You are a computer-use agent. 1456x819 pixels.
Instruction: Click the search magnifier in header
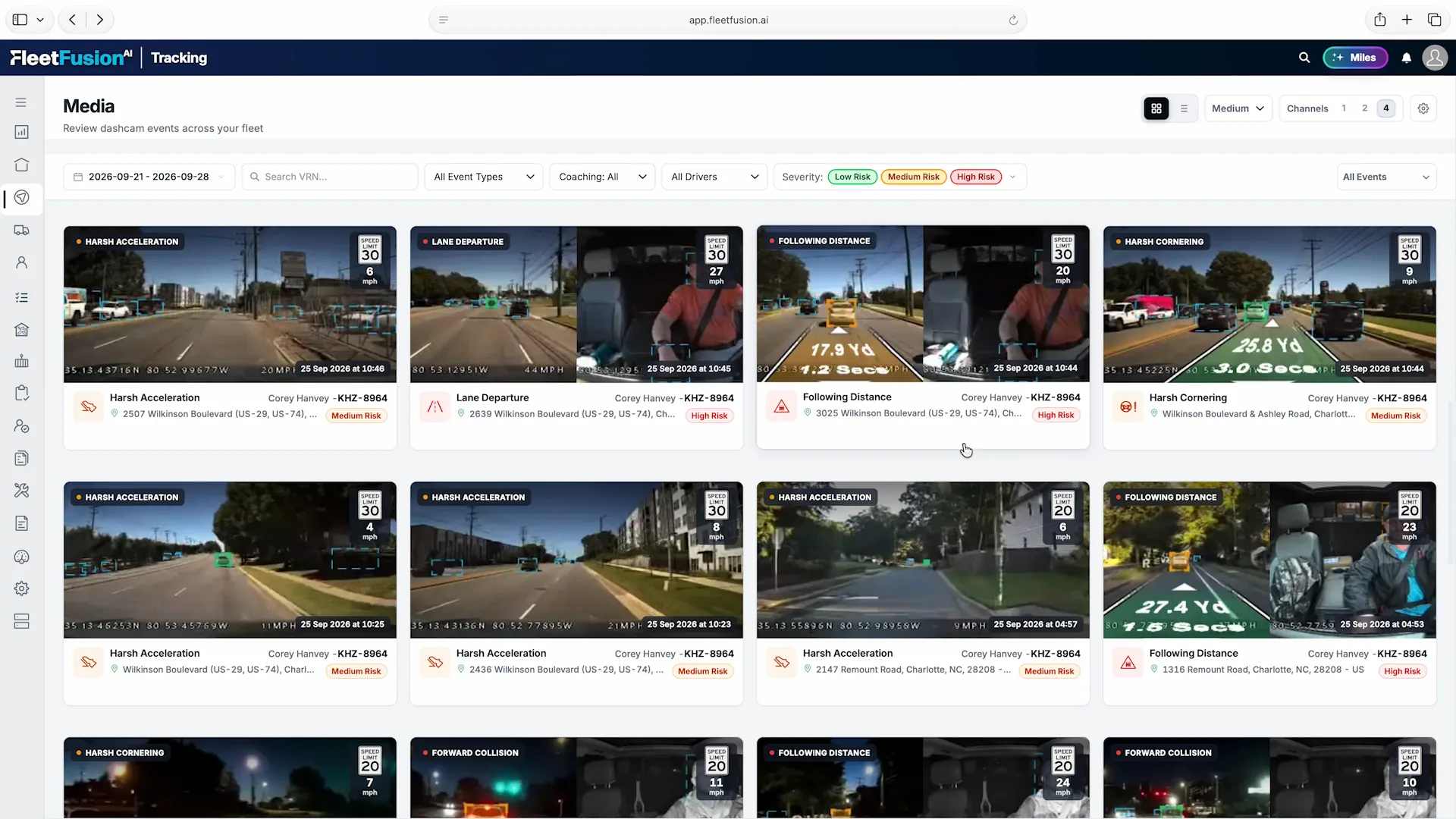coord(1304,58)
